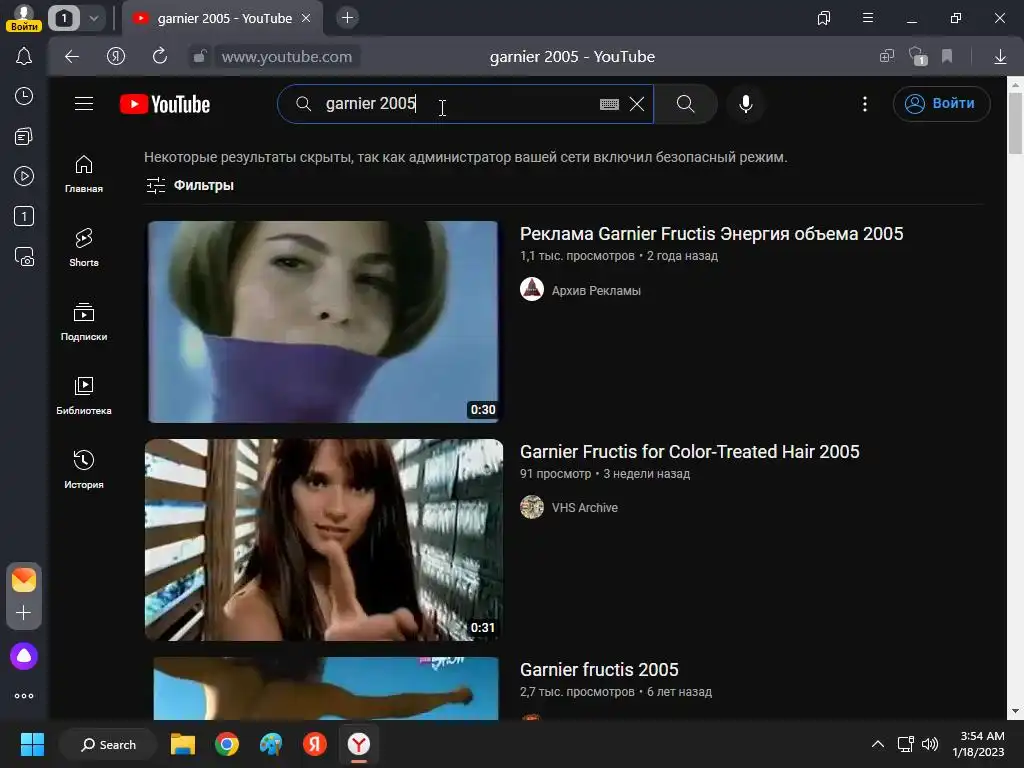Bookmark the page with the flag icon
This screenshot has width=1024, height=768.
947,57
